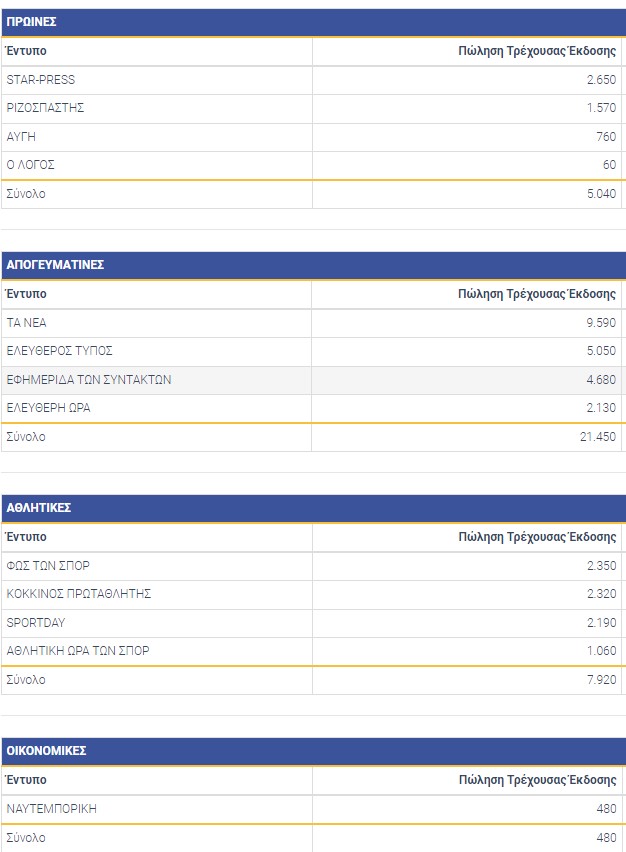Click Έντυπο column header under ΑΘΛΗΤΙΚΕΣ
The width and height of the screenshot is (626, 852).
click(26, 537)
